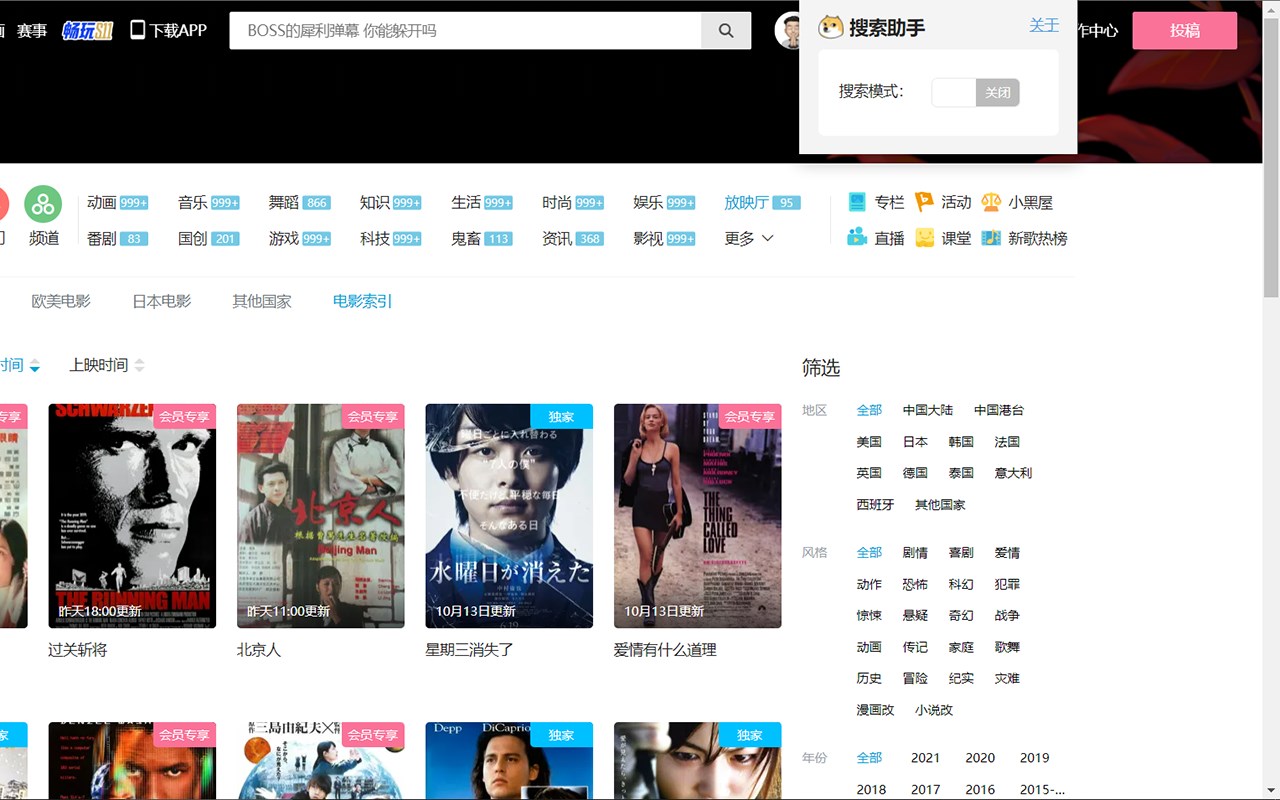Expand the 更多 categories chevron
Image resolution: width=1280 pixels, height=800 pixels.
[768, 238]
